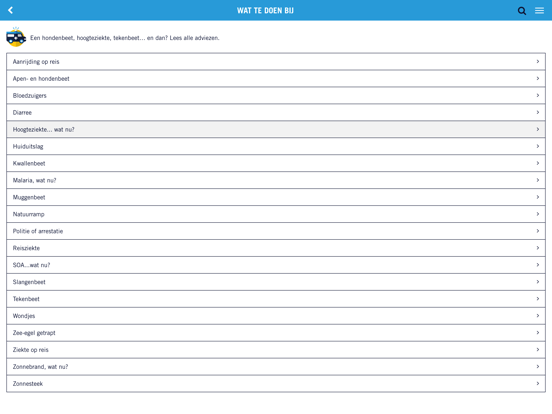Click the ambulance icon beside the intro text
This screenshot has height=414, width=552.
pyautogui.click(x=16, y=37)
